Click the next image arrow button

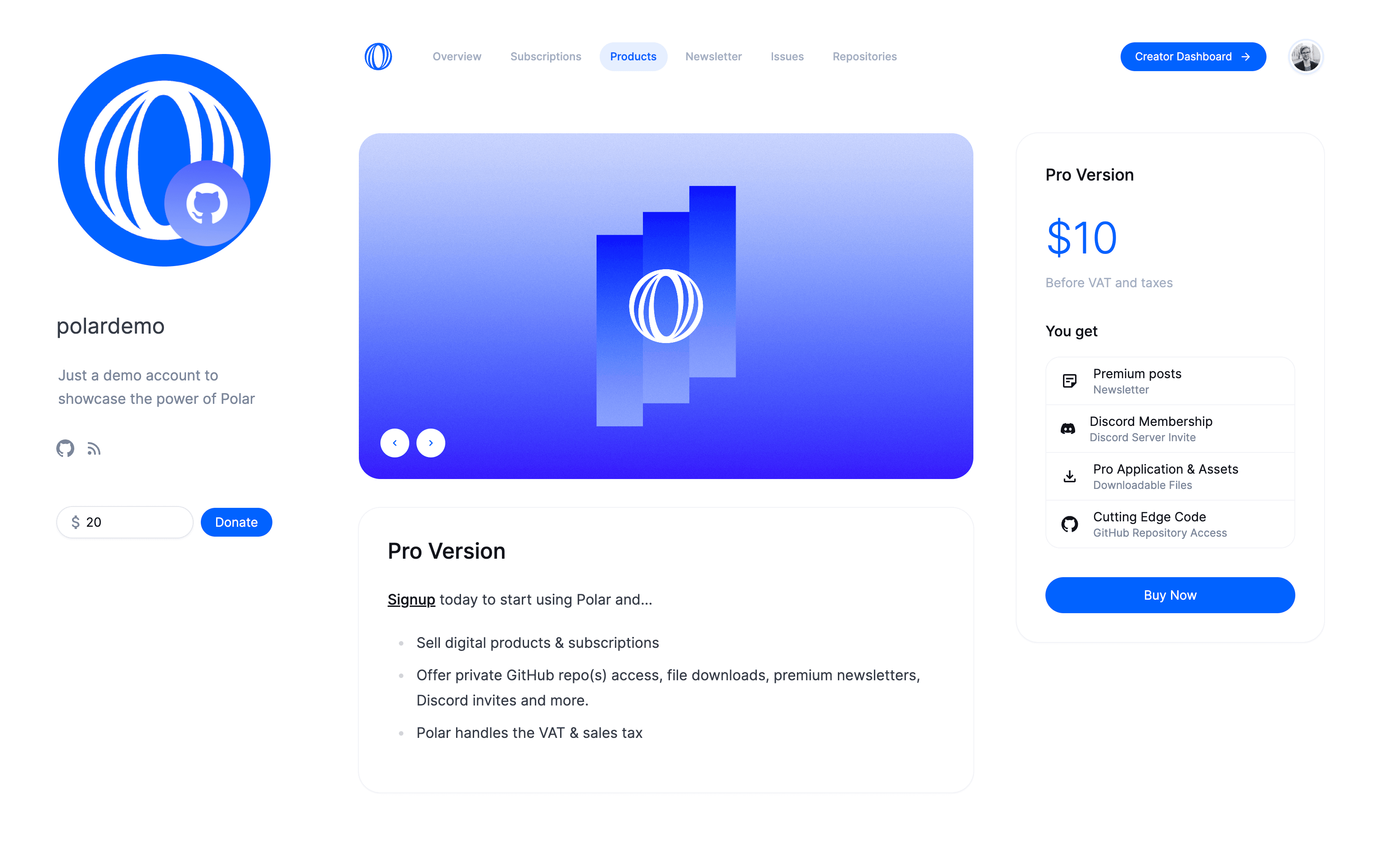(431, 442)
